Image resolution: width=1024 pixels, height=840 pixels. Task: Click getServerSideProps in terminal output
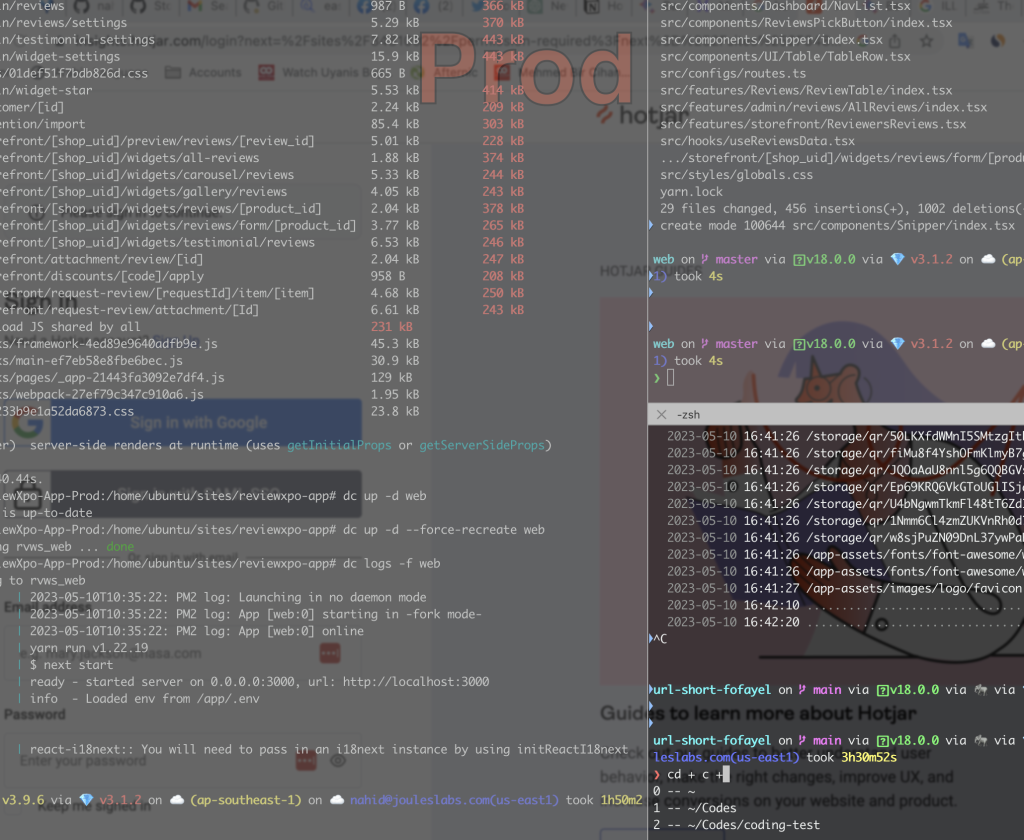click(482, 445)
